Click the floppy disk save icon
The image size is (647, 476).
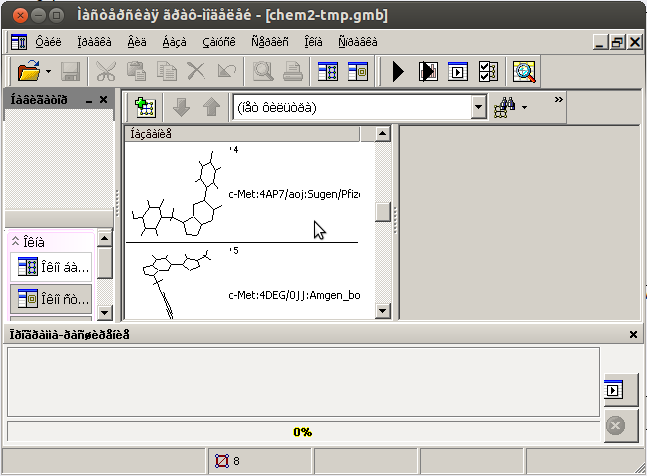[71, 71]
